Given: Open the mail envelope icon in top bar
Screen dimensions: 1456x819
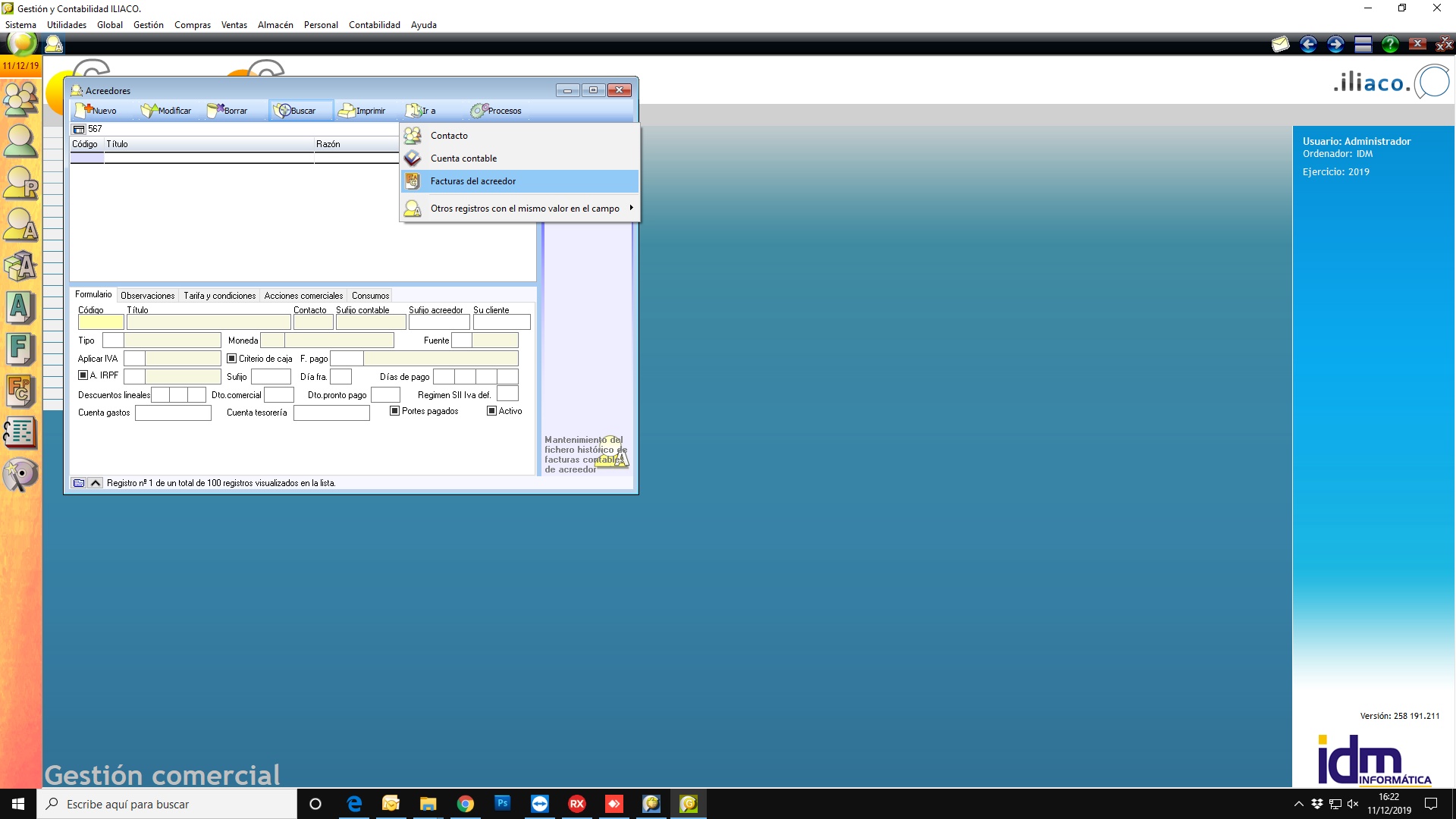Looking at the screenshot, I should click(1281, 45).
